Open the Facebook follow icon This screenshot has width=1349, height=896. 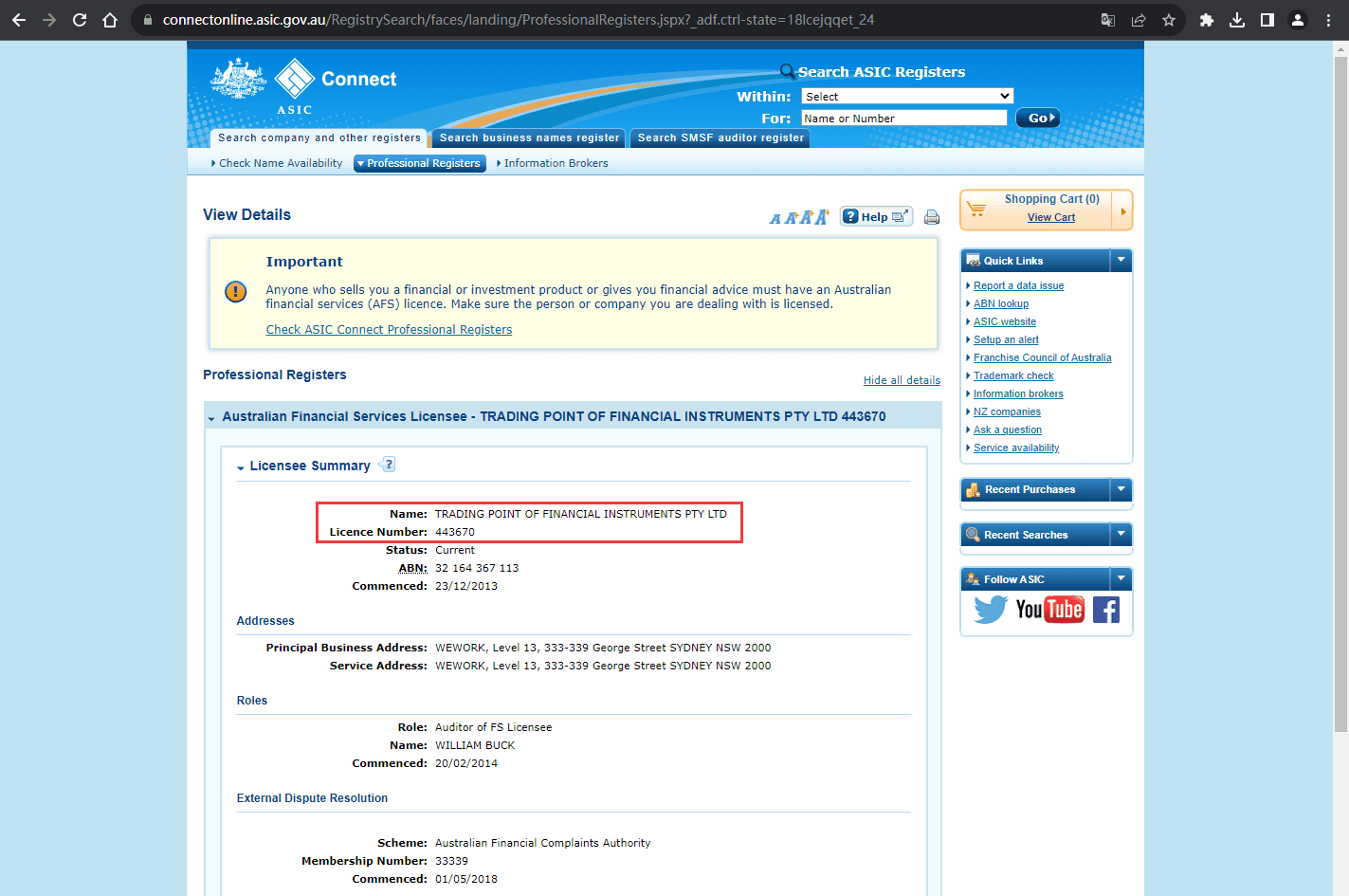coord(1106,610)
